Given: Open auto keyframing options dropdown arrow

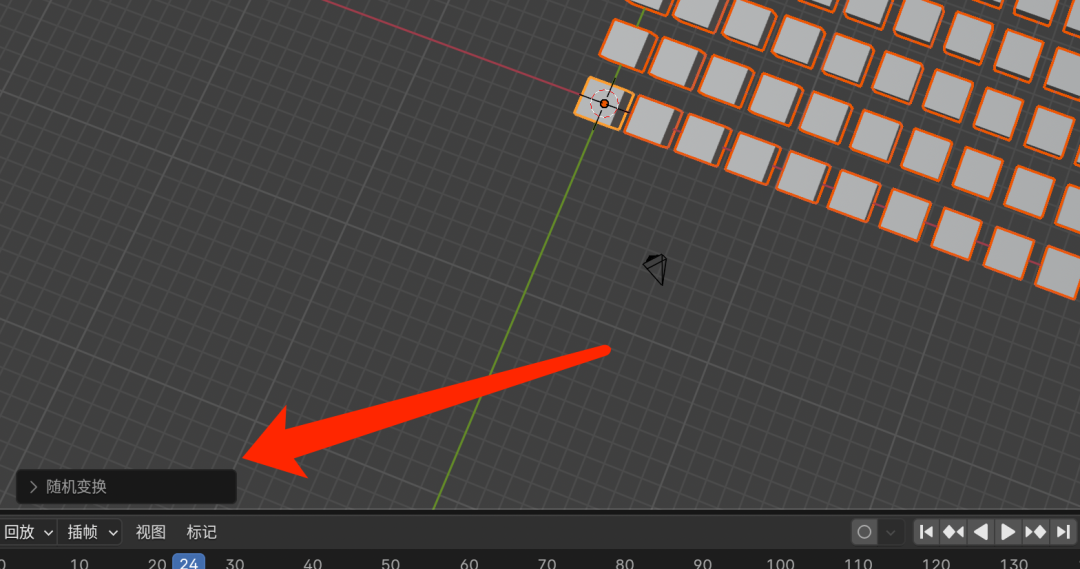Looking at the screenshot, I should [891, 532].
